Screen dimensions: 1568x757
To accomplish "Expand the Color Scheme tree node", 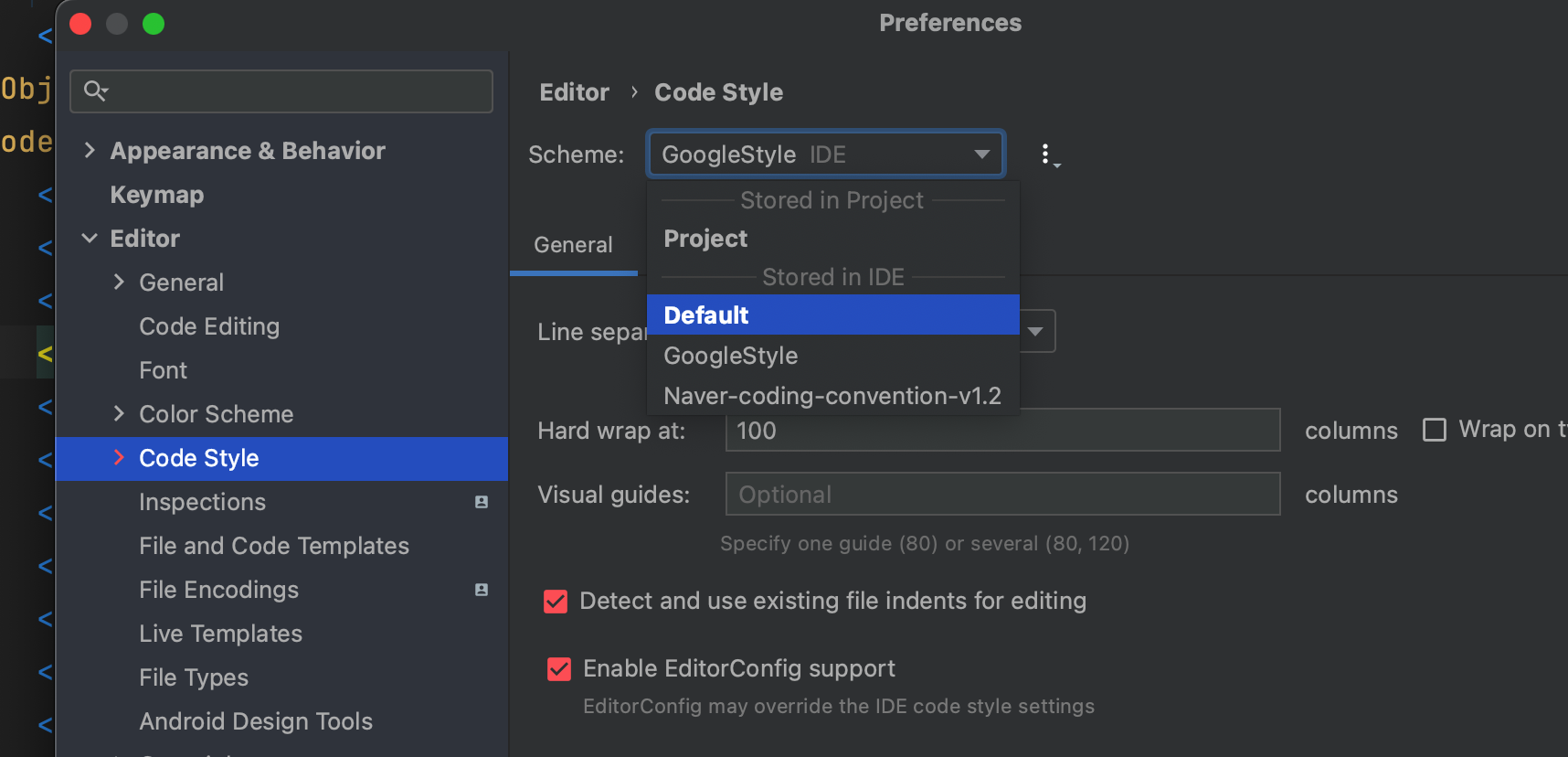I will coord(119,414).
